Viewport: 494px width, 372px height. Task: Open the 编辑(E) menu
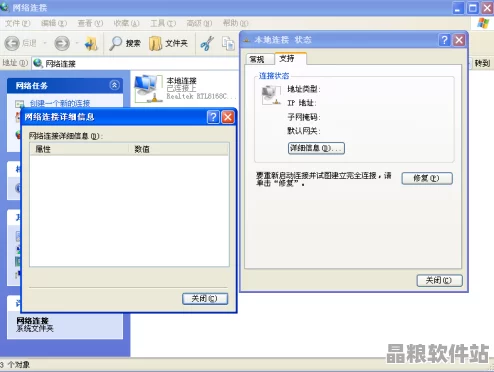pos(54,23)
